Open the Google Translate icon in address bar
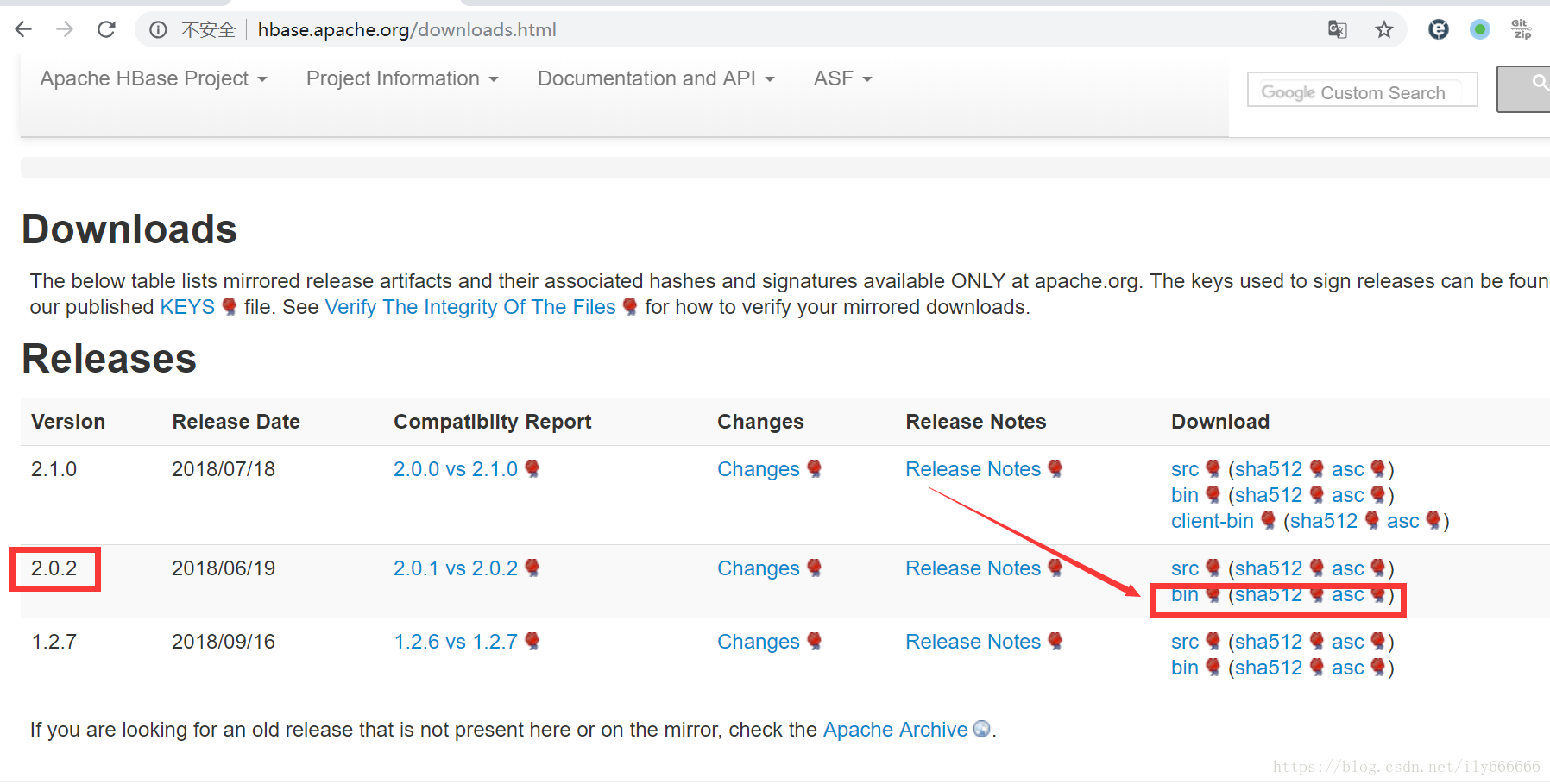Screen dimensions: 1550x784 click(x=1337, y=30)
